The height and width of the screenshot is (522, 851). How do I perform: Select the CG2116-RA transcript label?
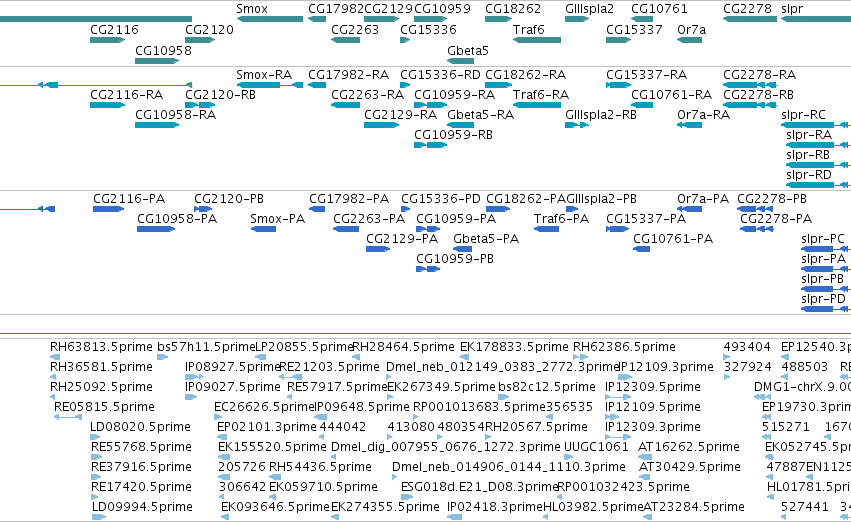tap(126, 95)
